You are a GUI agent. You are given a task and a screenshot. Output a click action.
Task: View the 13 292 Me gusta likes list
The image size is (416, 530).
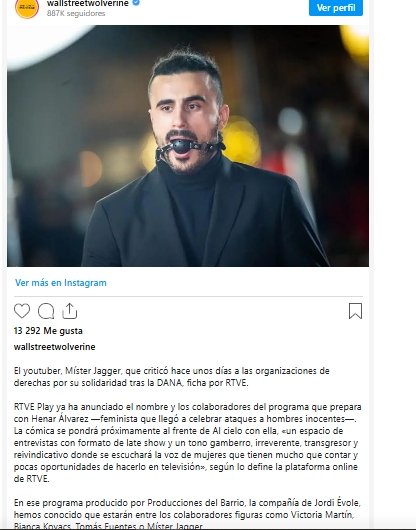point(48,331)
